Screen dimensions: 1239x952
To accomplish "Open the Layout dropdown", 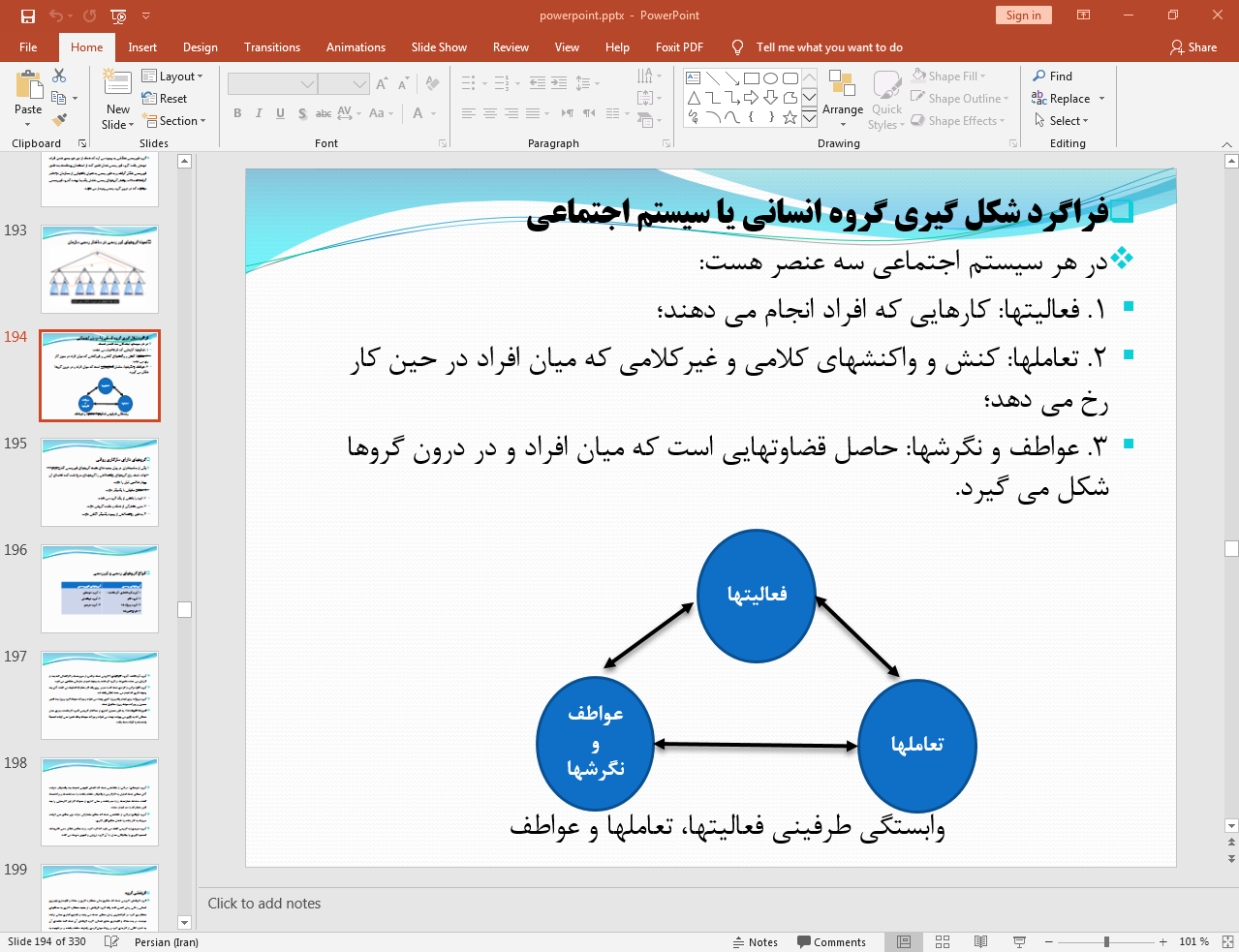I will [x=172, y=77].
